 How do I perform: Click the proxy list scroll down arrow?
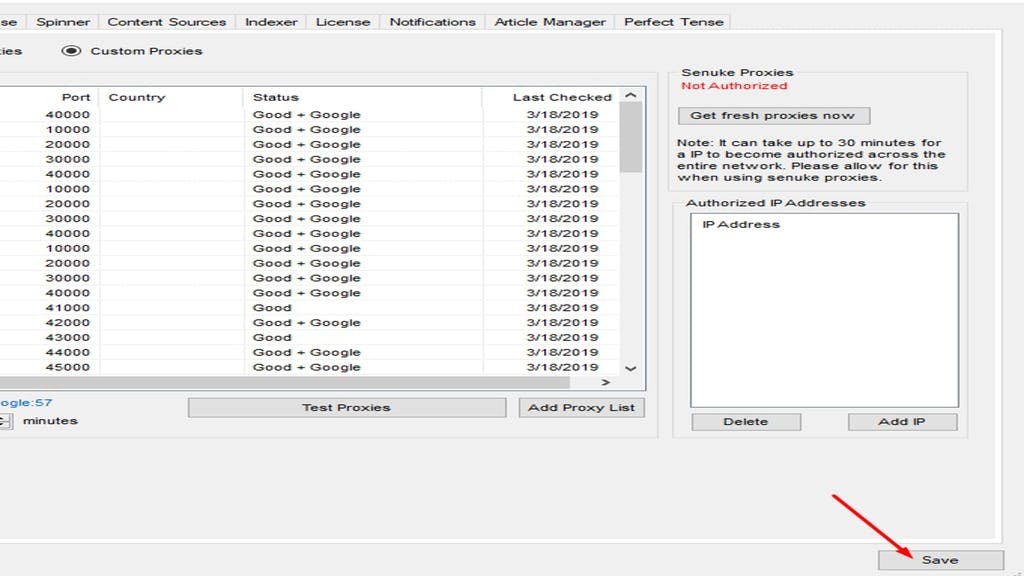(x=631, y=368)
